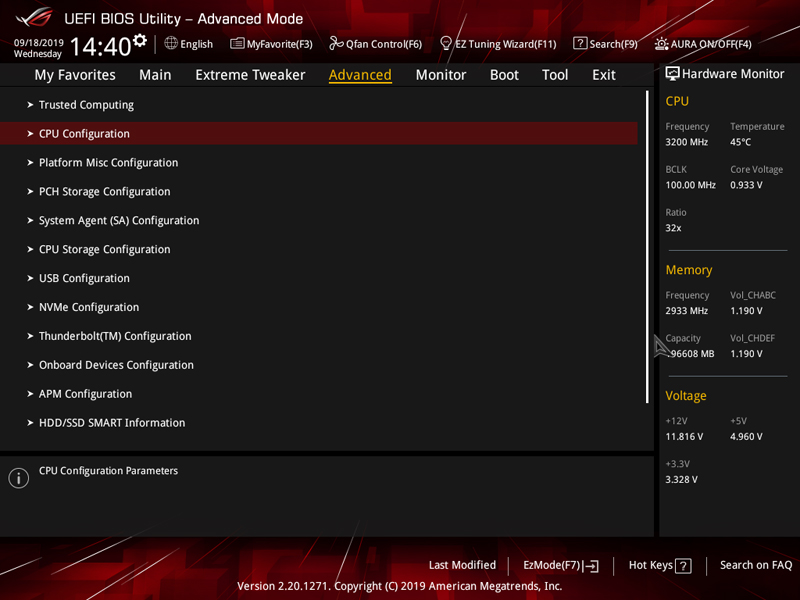Screen dimensions: 800x600
Task: Expand the arrow beside NVMe Configuration
Action: (30, 307)
